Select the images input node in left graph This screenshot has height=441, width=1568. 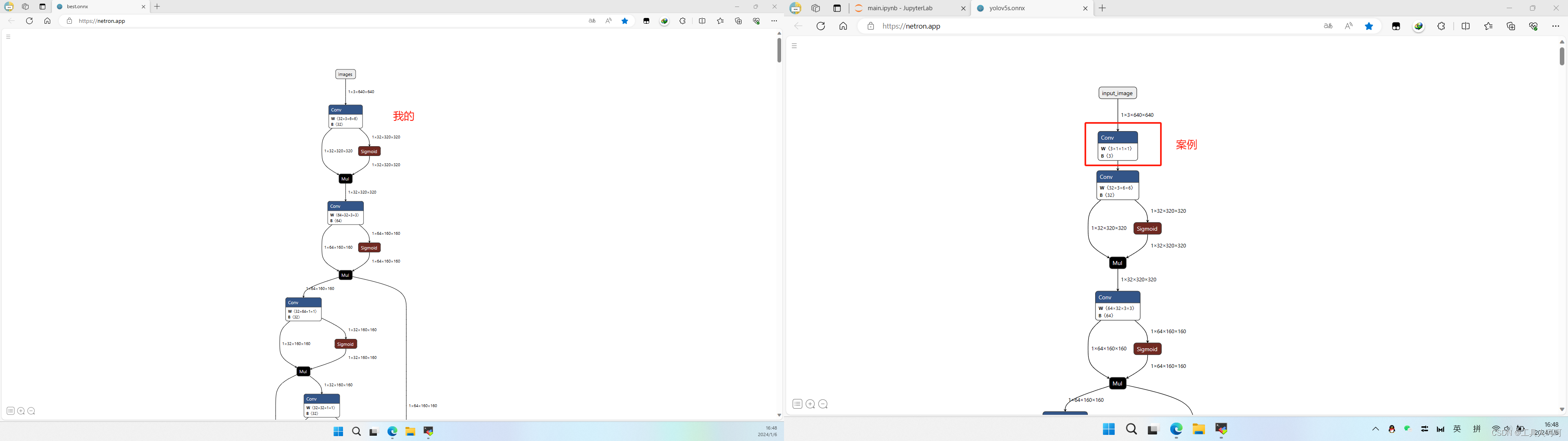tap(345, 74)
